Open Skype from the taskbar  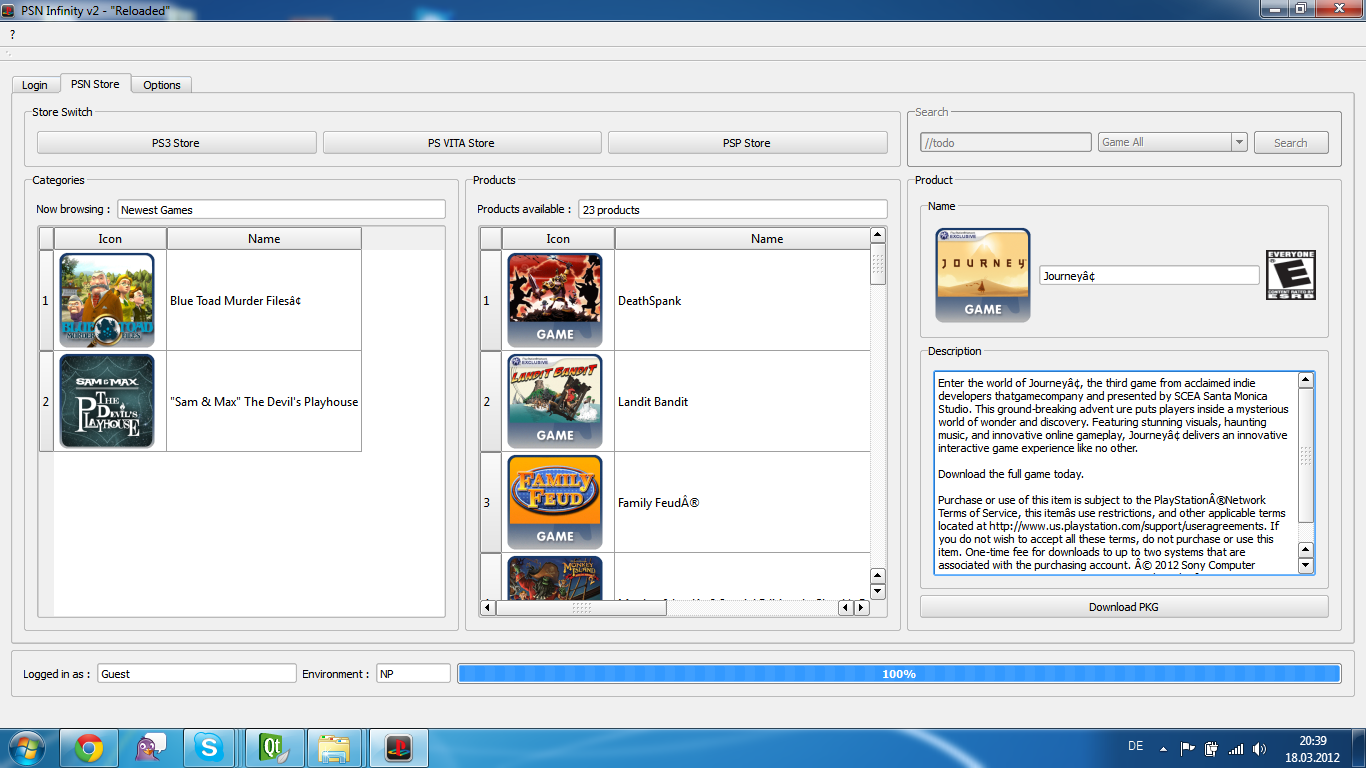(211, 748)
